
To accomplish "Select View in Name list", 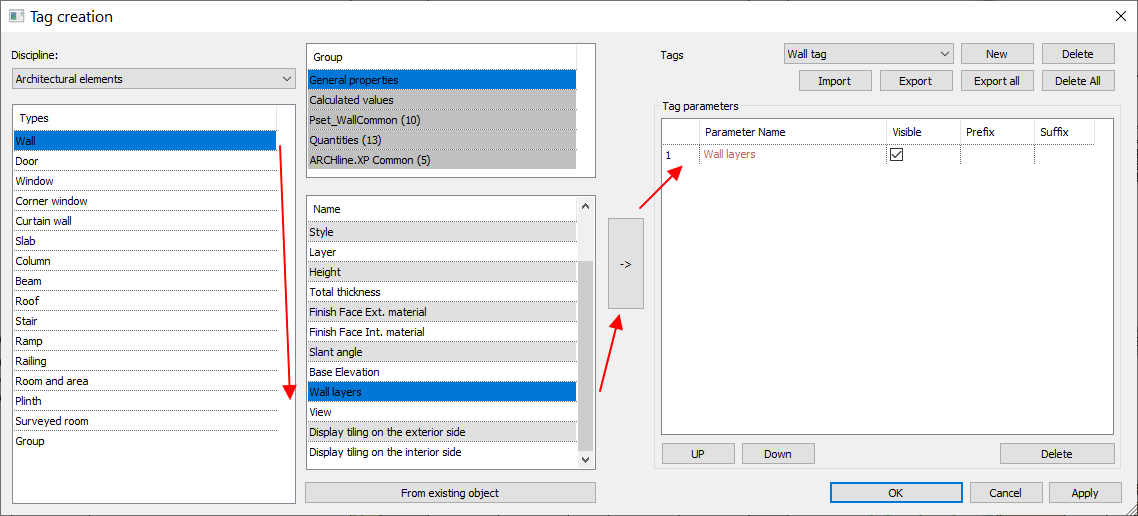I will coord(442,411).
